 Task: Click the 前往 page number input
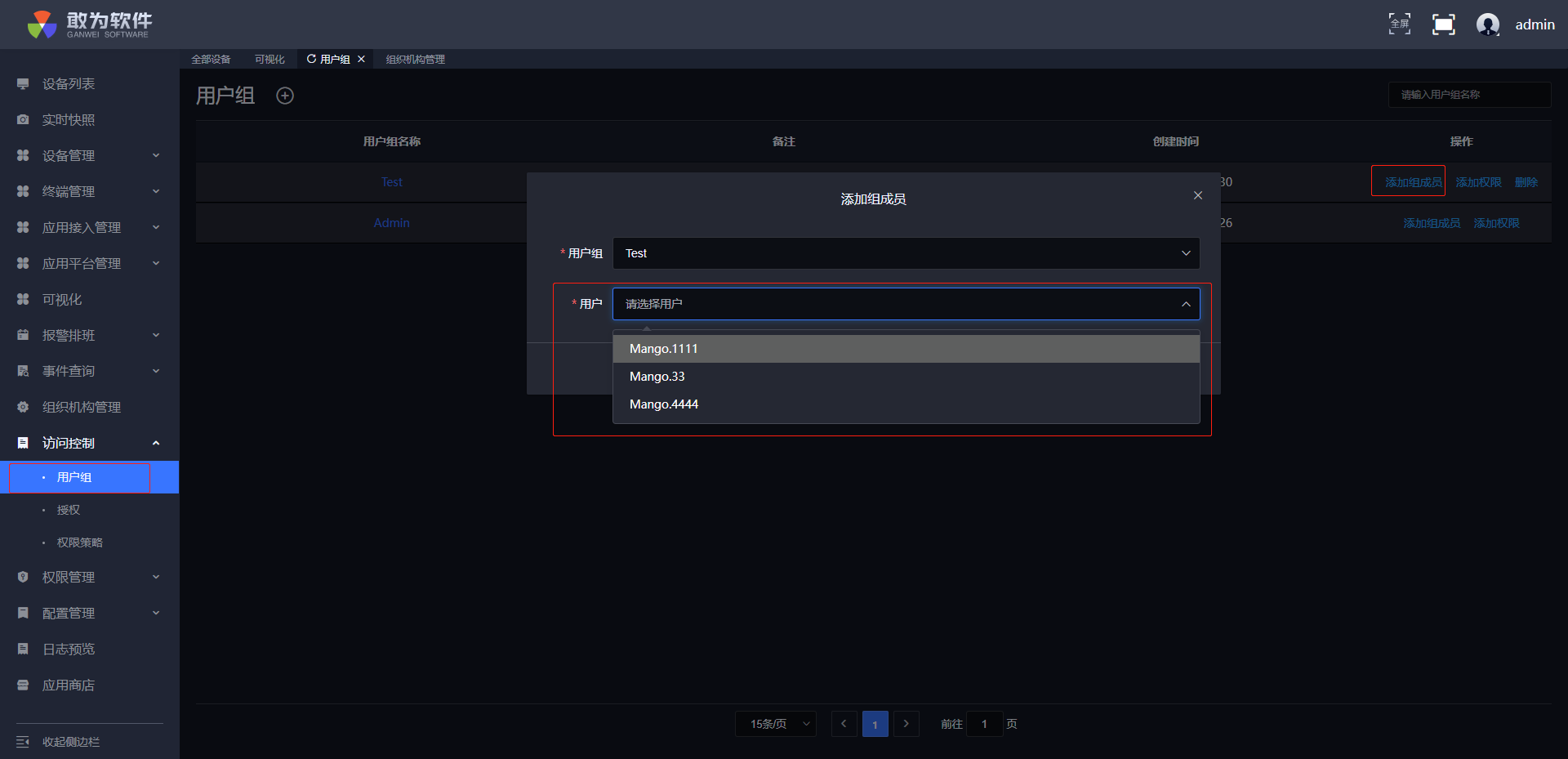coord(984,724)
